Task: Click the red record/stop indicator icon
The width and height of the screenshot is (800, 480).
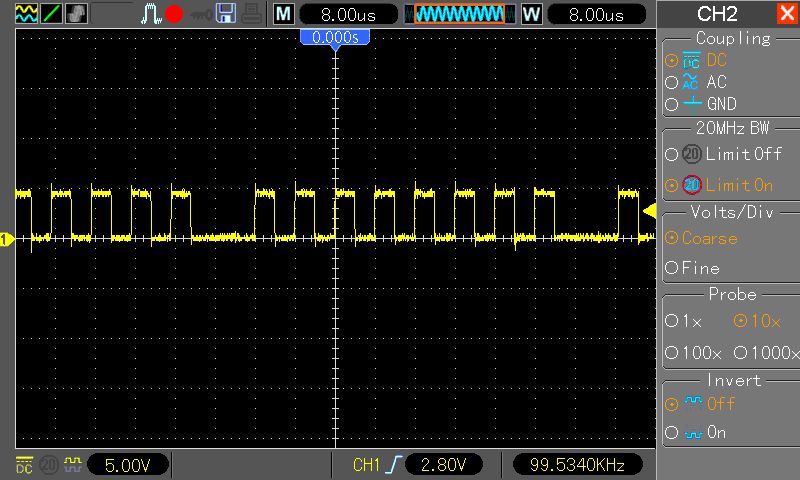Action: (174, 14)
